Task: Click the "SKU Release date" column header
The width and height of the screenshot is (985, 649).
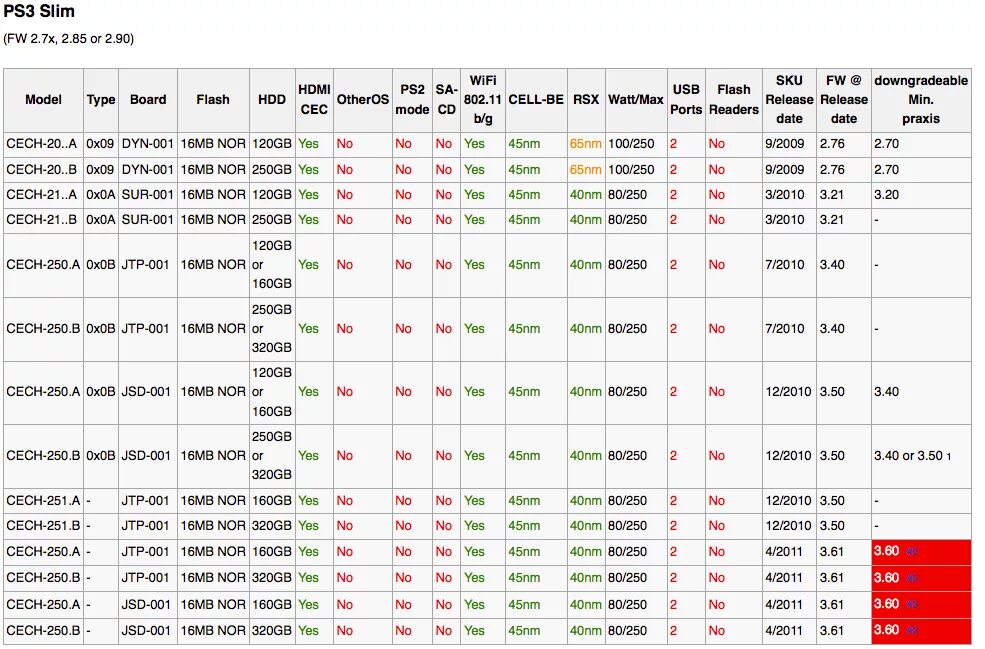Action: click(790, 99)
